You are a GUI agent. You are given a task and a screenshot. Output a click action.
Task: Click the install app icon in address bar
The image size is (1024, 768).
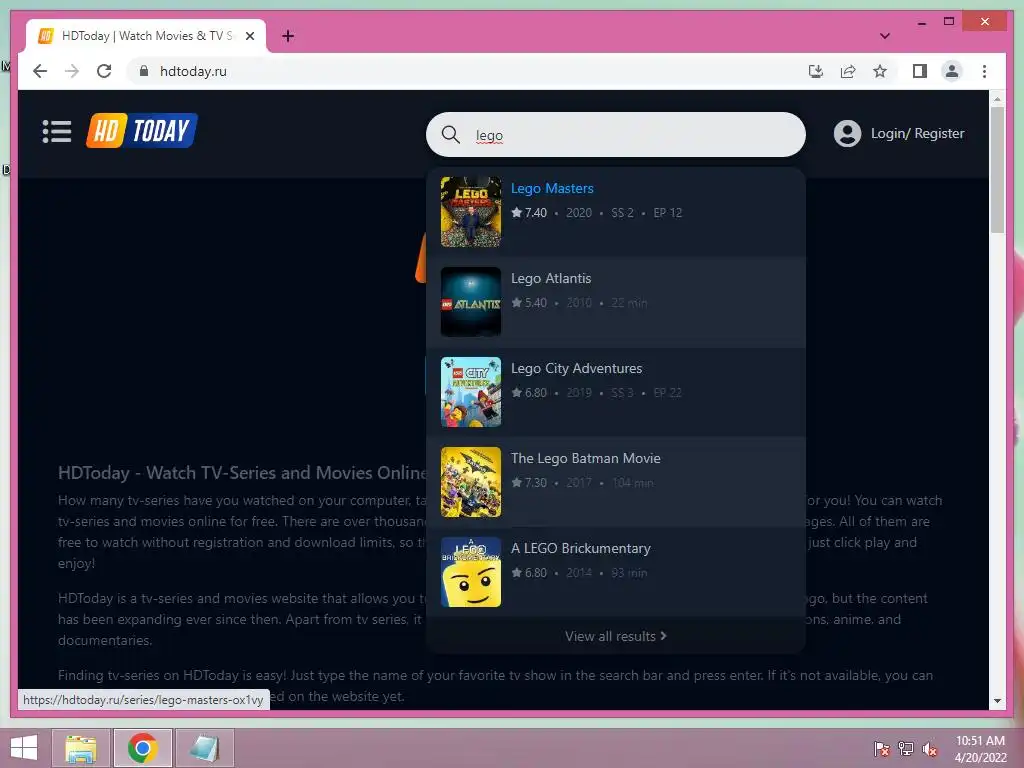coord(816,71)
